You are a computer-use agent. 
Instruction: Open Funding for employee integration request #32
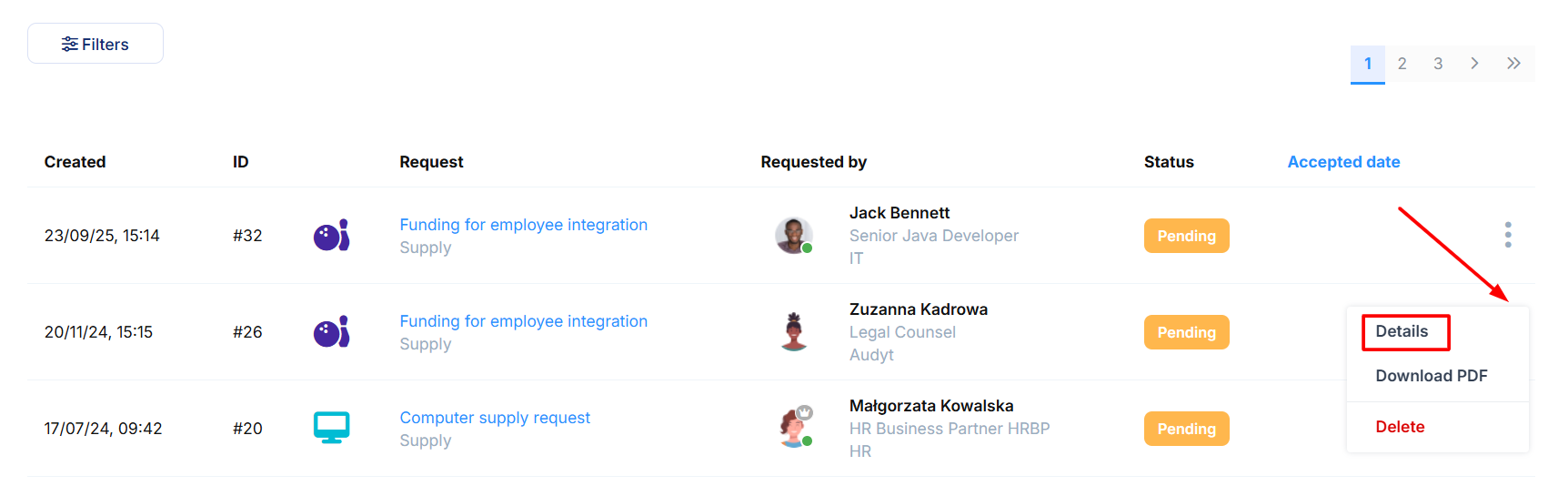point(523,225)
